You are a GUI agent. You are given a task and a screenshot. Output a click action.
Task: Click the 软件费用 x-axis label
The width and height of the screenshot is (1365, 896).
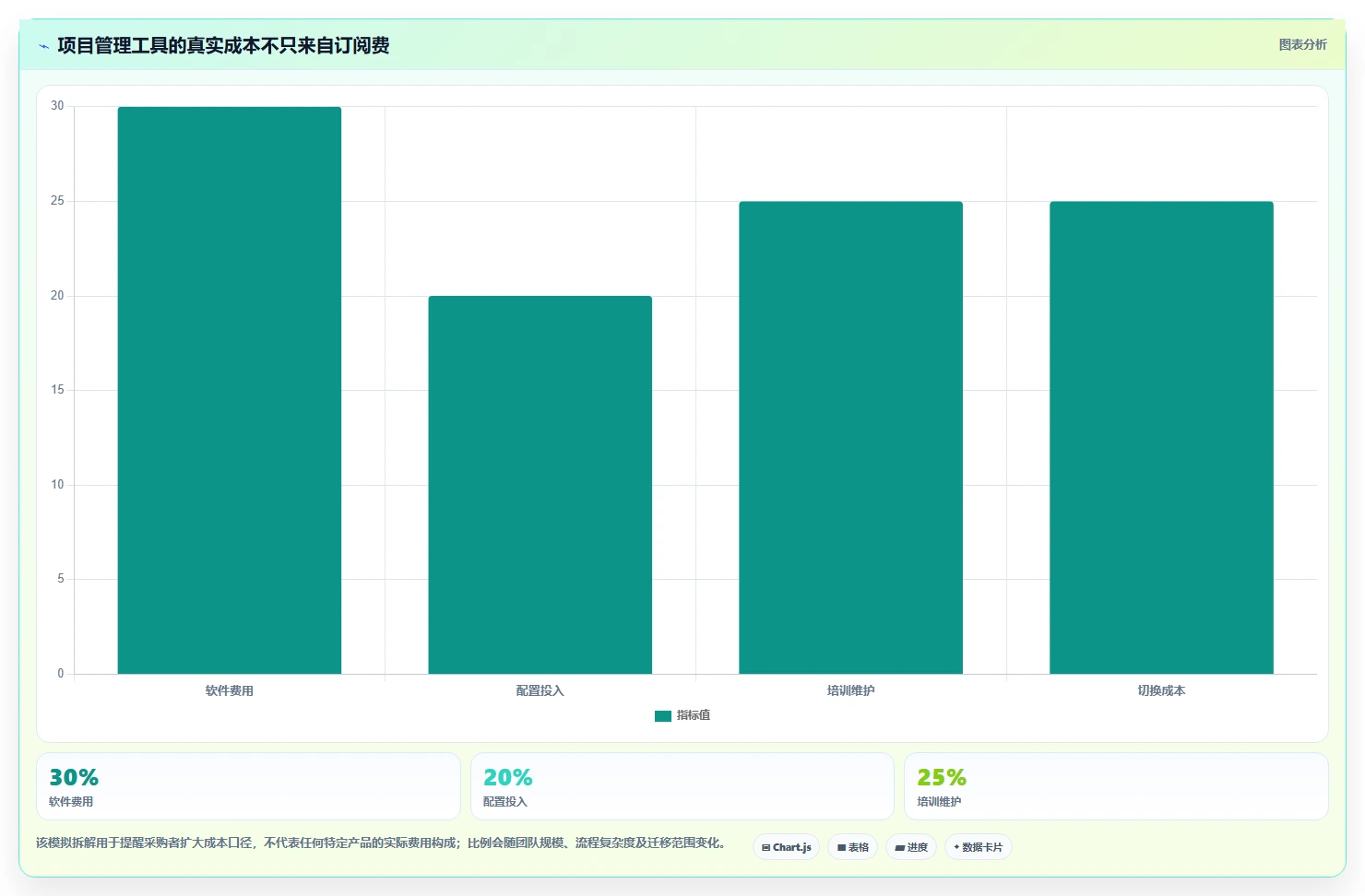point(230,690)
